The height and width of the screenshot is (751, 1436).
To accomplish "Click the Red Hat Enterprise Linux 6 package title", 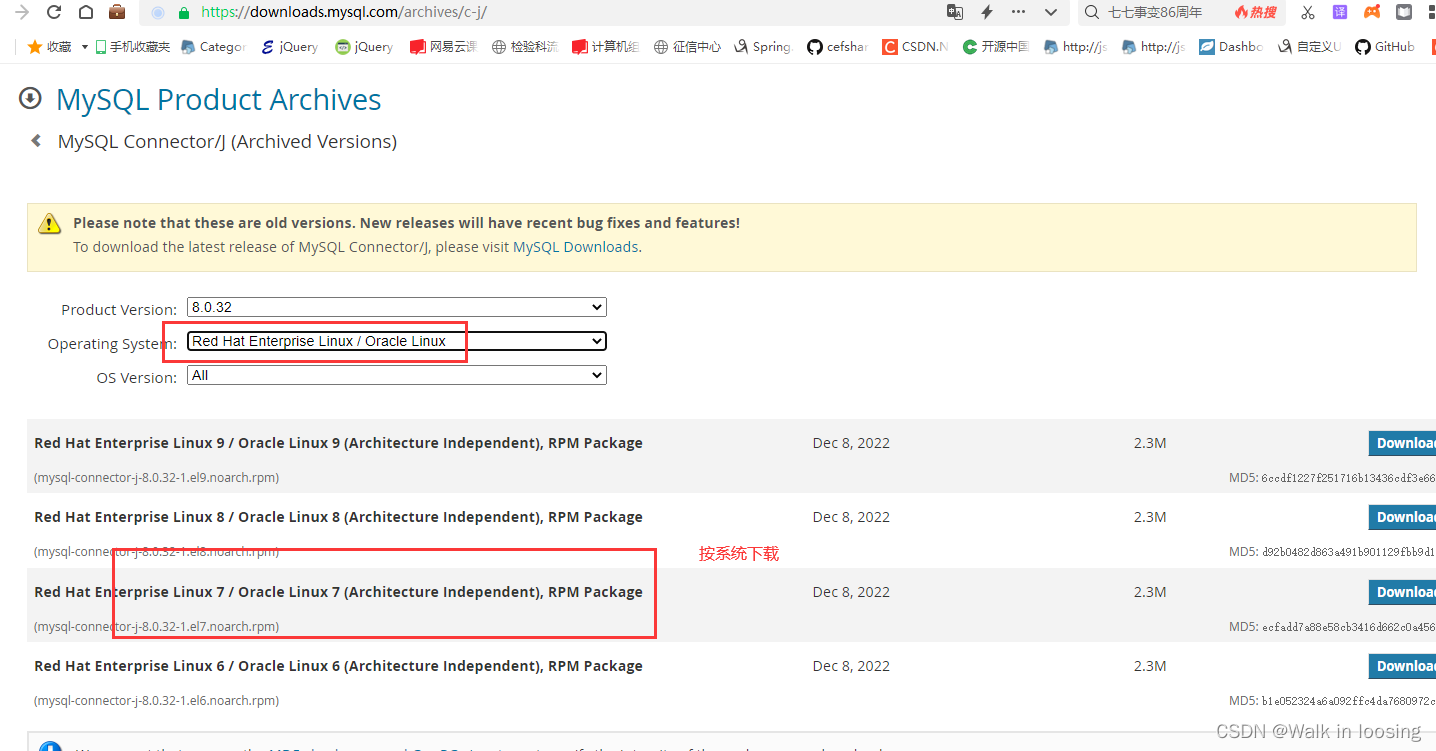I will click(338, 666).
